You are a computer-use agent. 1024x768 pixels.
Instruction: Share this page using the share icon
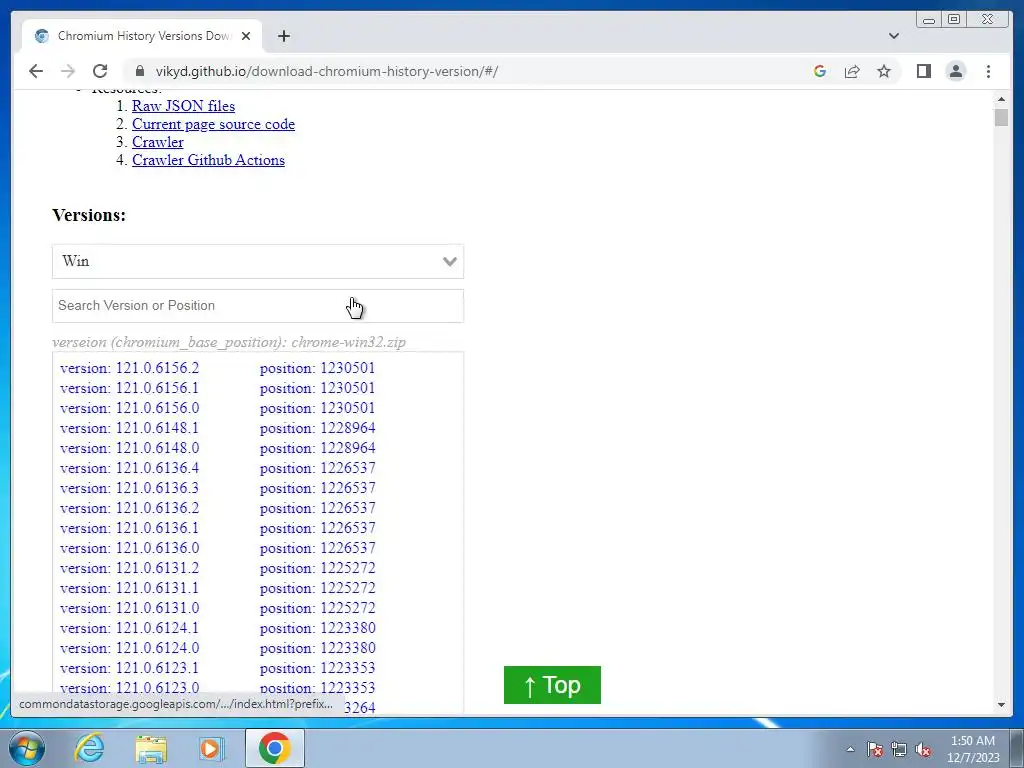(x=852, y=71)
